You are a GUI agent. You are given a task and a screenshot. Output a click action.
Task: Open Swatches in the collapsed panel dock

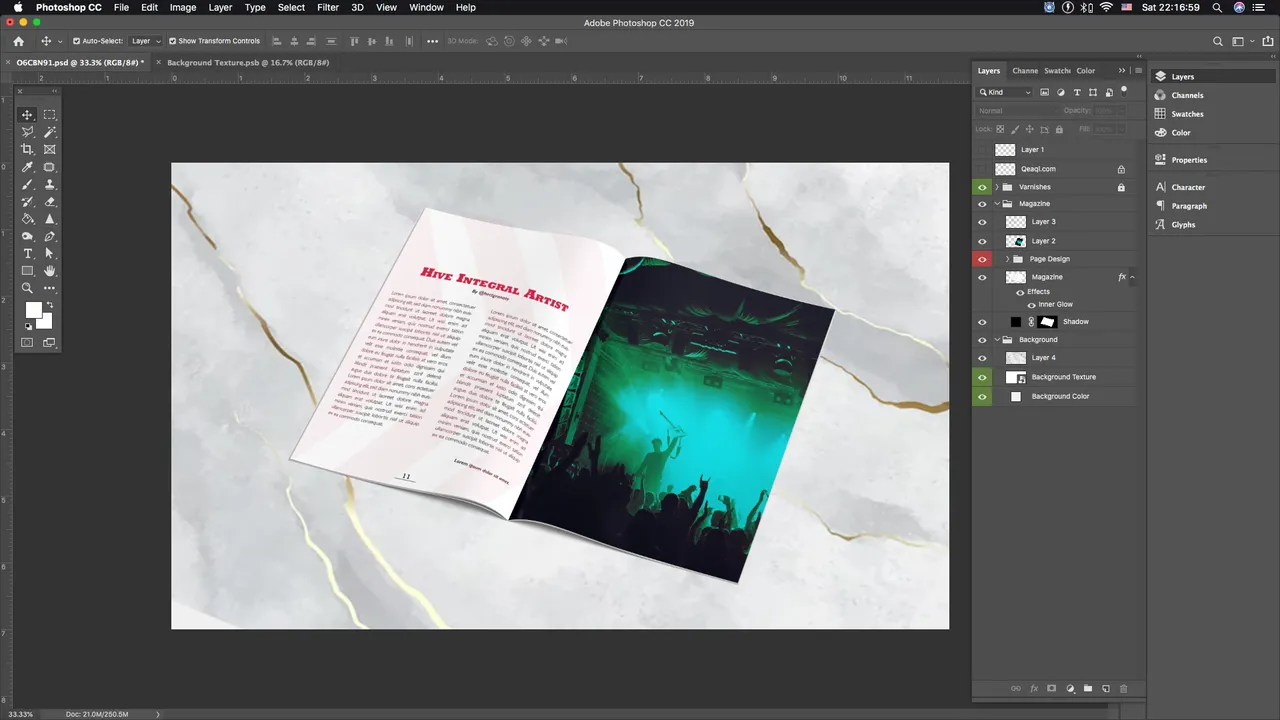[x=1187, y=114]
